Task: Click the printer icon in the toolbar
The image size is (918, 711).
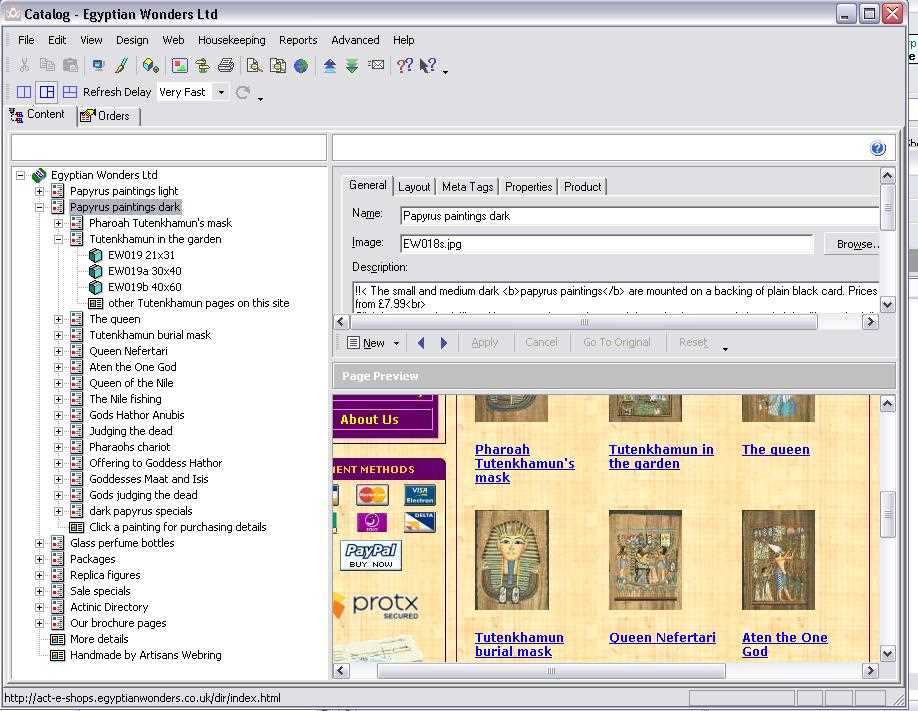Action: [x=226, y=66]
